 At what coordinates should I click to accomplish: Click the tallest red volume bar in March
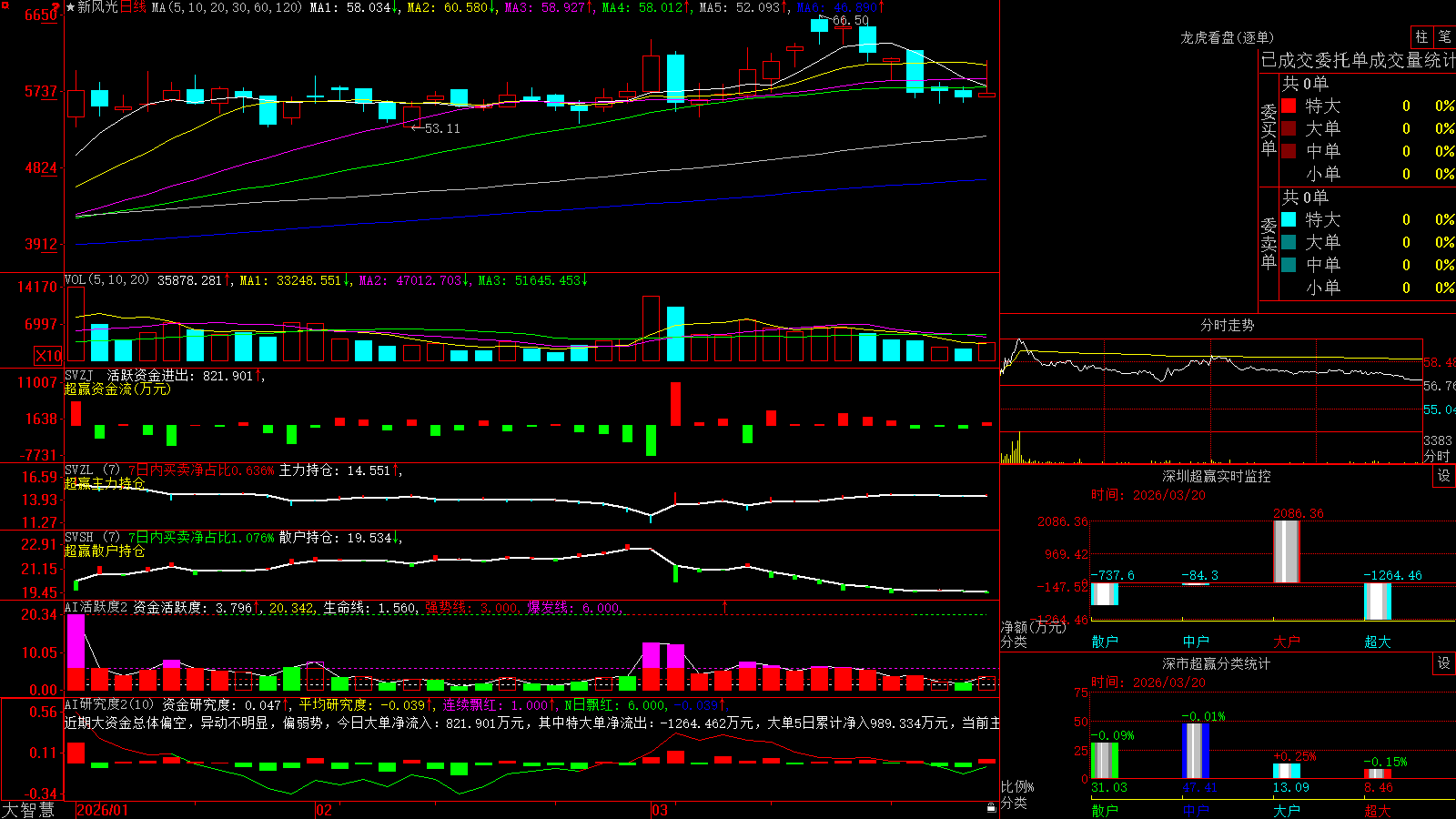coord(651,329)
